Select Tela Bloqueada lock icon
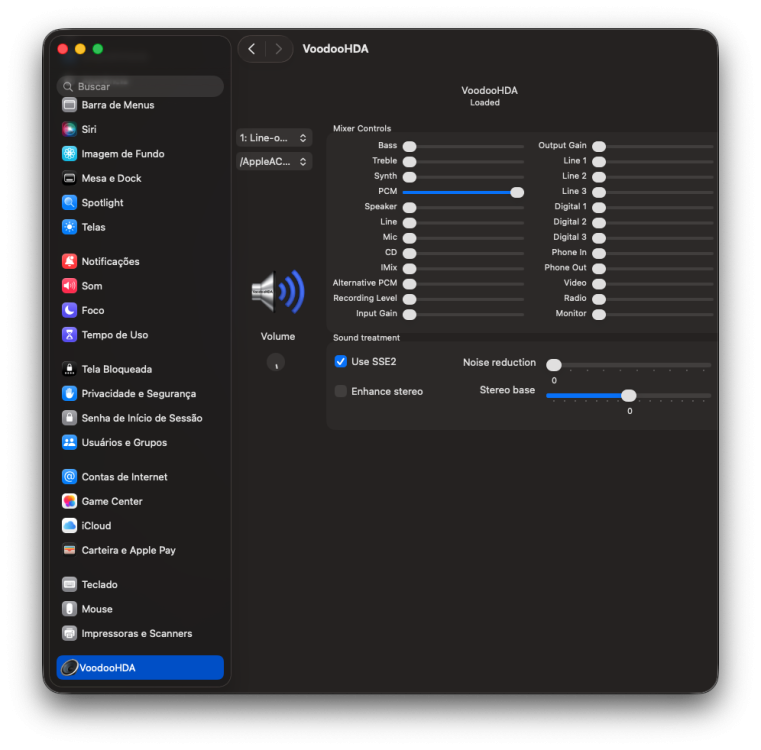Screen dimensions: 761x750 tap(69, 369)
